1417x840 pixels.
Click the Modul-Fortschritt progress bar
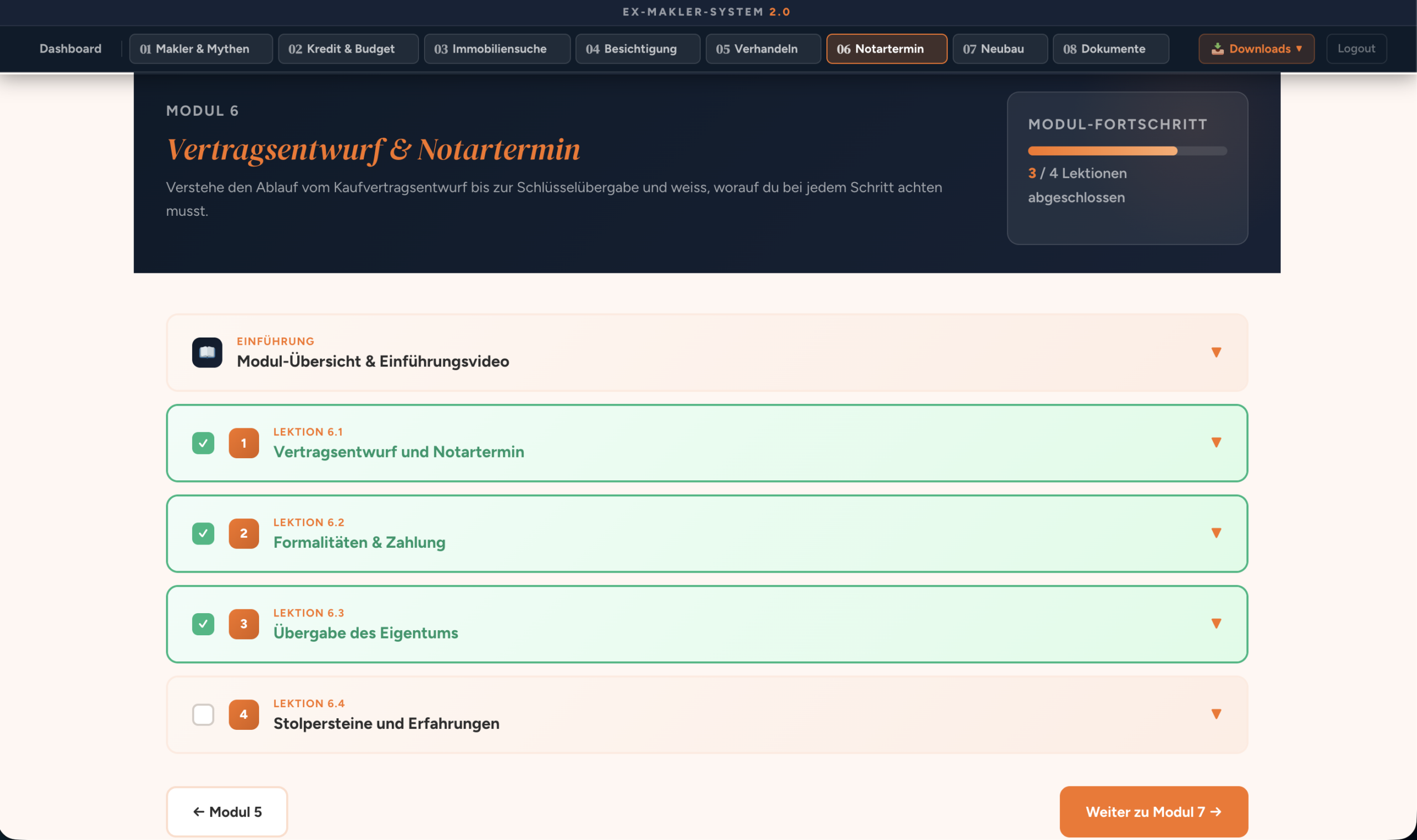tap(1127, 151)
